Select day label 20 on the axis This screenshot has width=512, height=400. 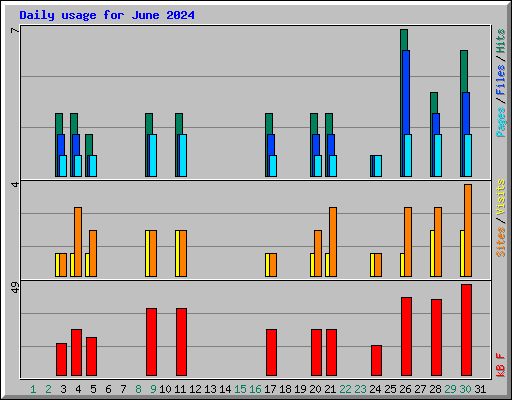coord(315,389)
